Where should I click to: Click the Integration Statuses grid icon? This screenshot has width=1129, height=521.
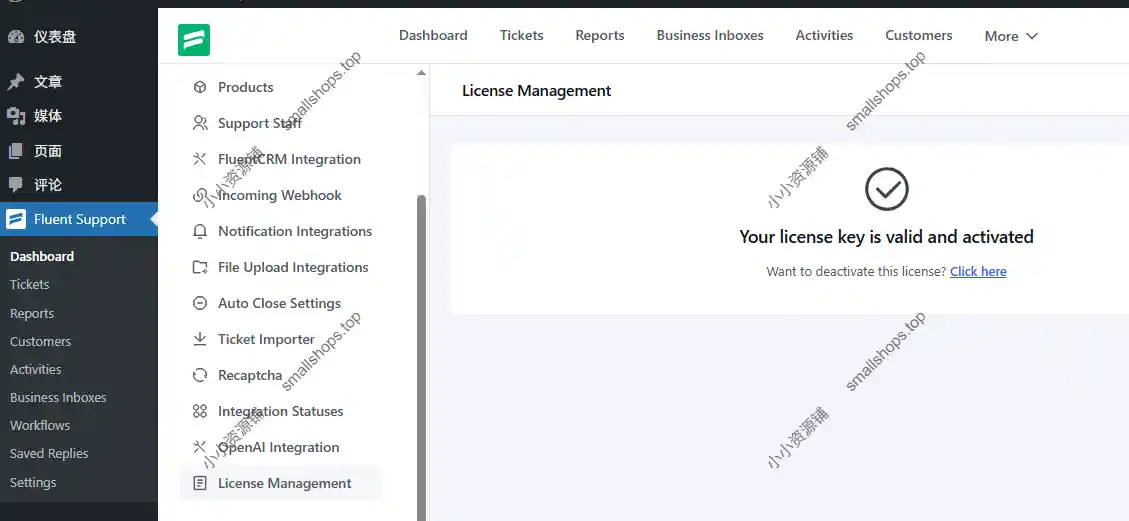[200, 411]
